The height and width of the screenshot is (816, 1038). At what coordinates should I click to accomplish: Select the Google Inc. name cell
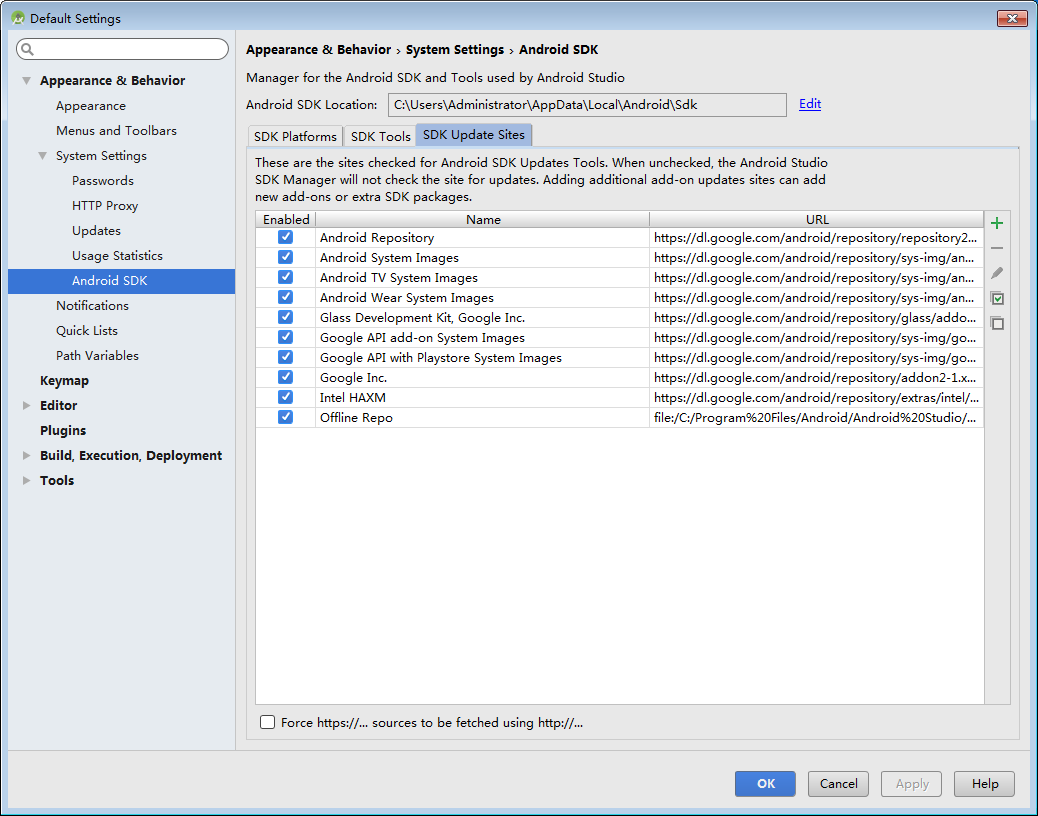[483, 377]
